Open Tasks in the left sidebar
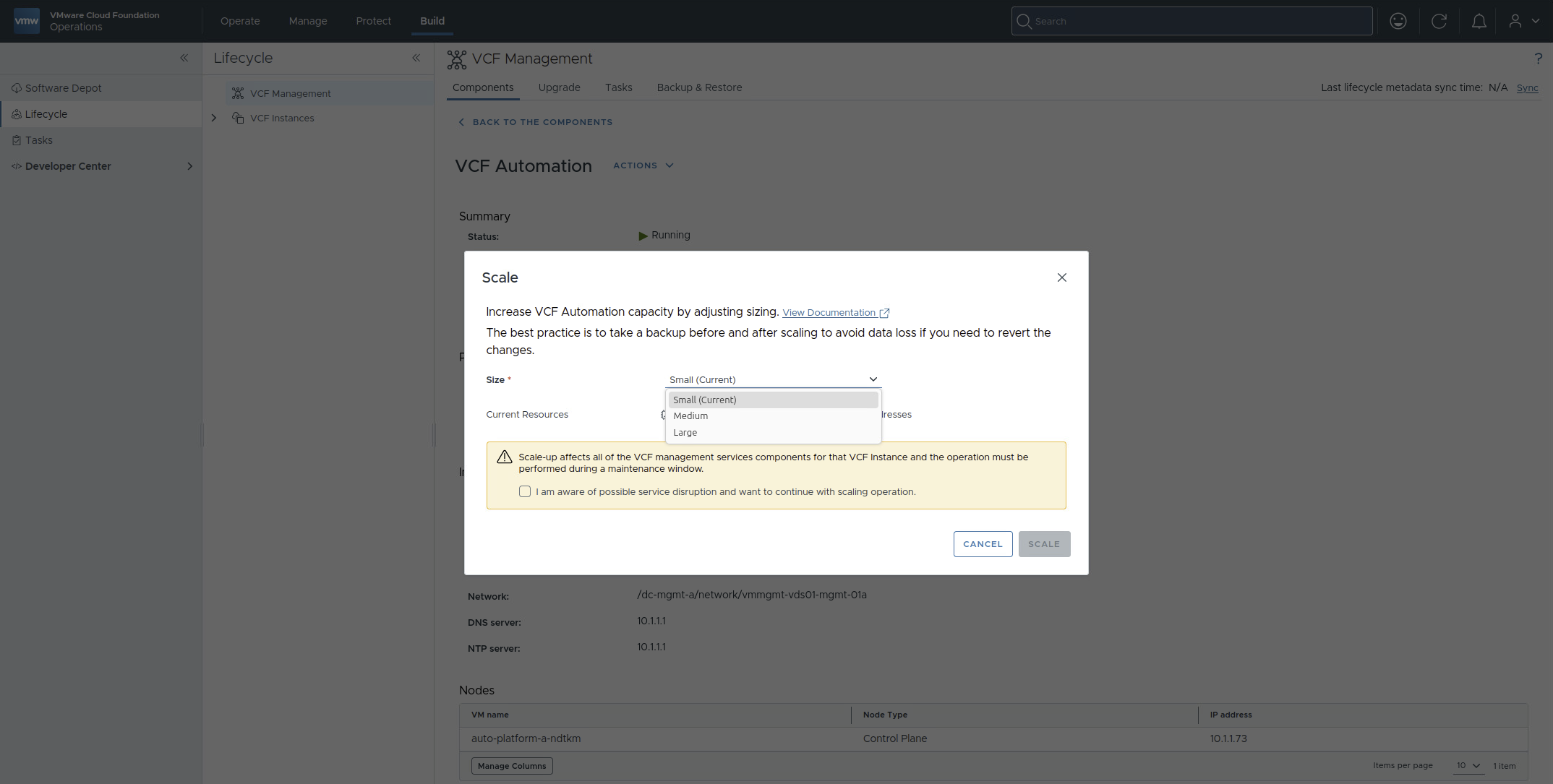Image resolution: width=1553 pixels, height=784 pixels. pos(101,140)
